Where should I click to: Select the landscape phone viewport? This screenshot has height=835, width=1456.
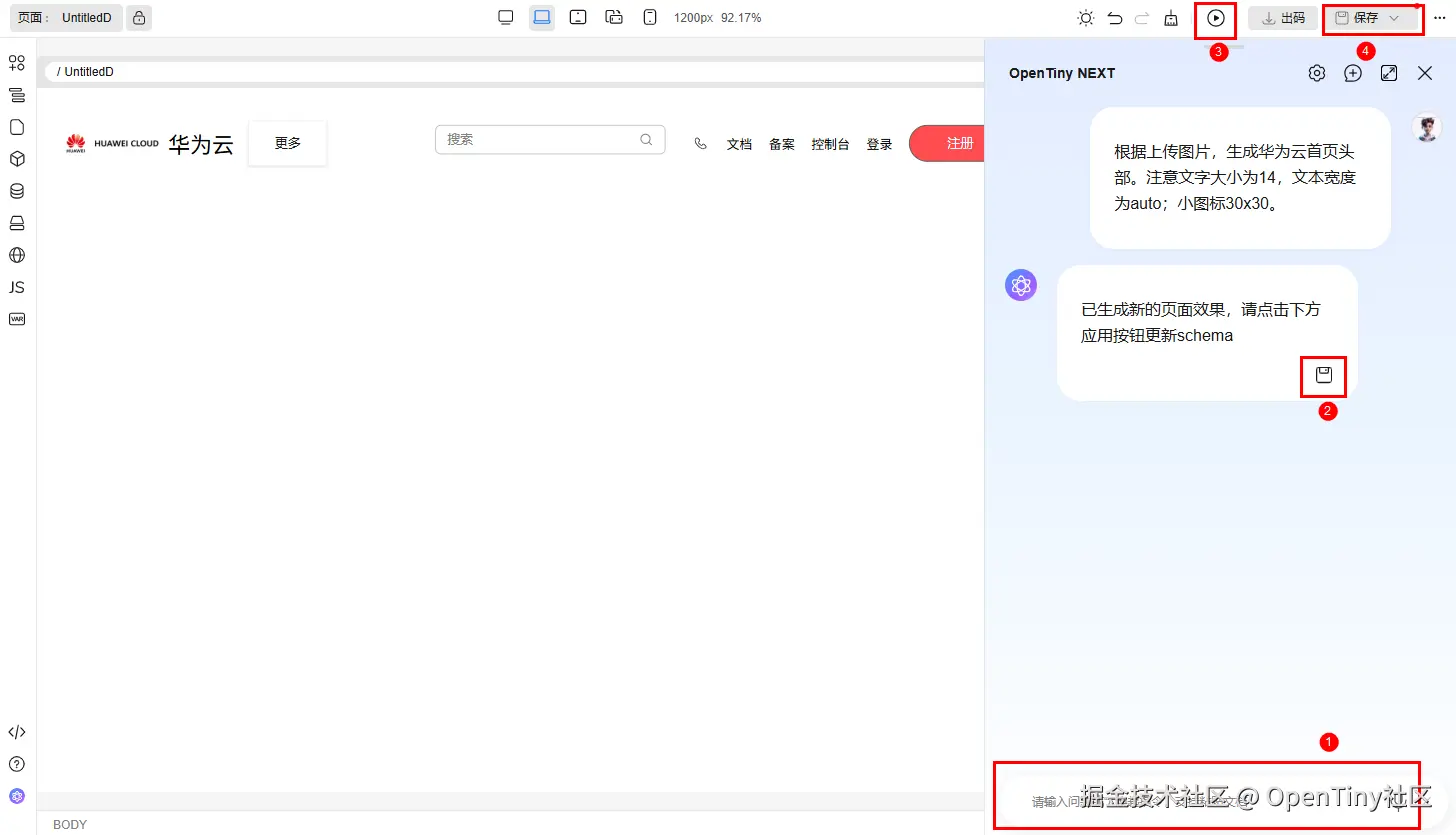pos(614,17)
